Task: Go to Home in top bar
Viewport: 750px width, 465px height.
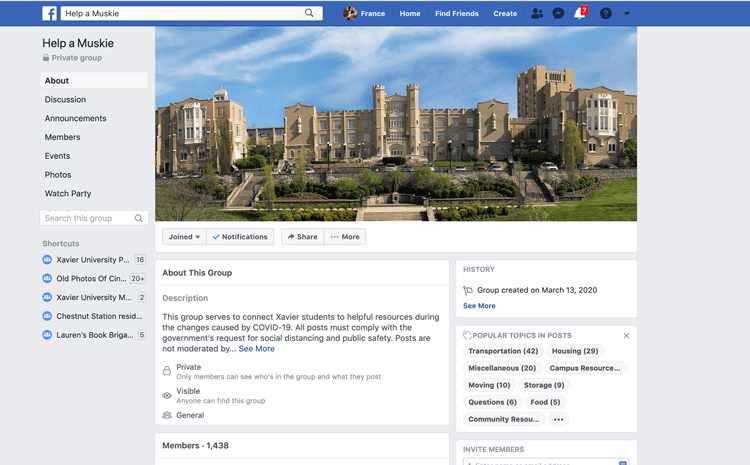Action: point(410,13)
